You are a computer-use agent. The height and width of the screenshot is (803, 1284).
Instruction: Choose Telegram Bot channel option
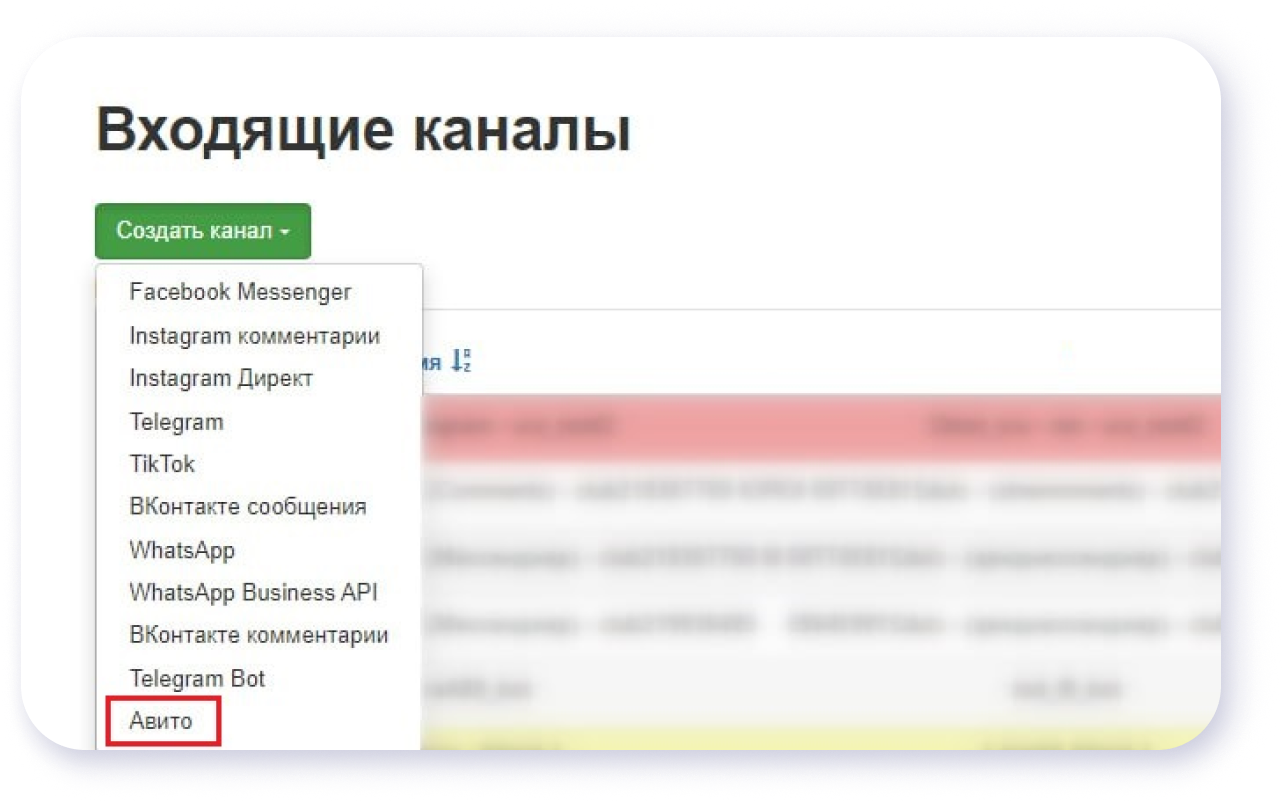[197, 679]
